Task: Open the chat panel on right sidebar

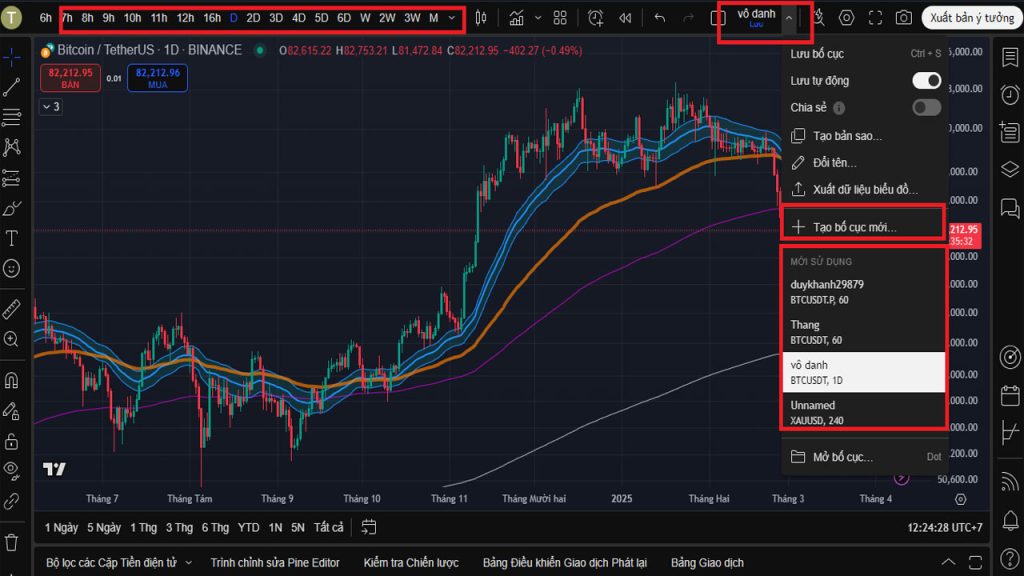Action: tap(1010, 208)
